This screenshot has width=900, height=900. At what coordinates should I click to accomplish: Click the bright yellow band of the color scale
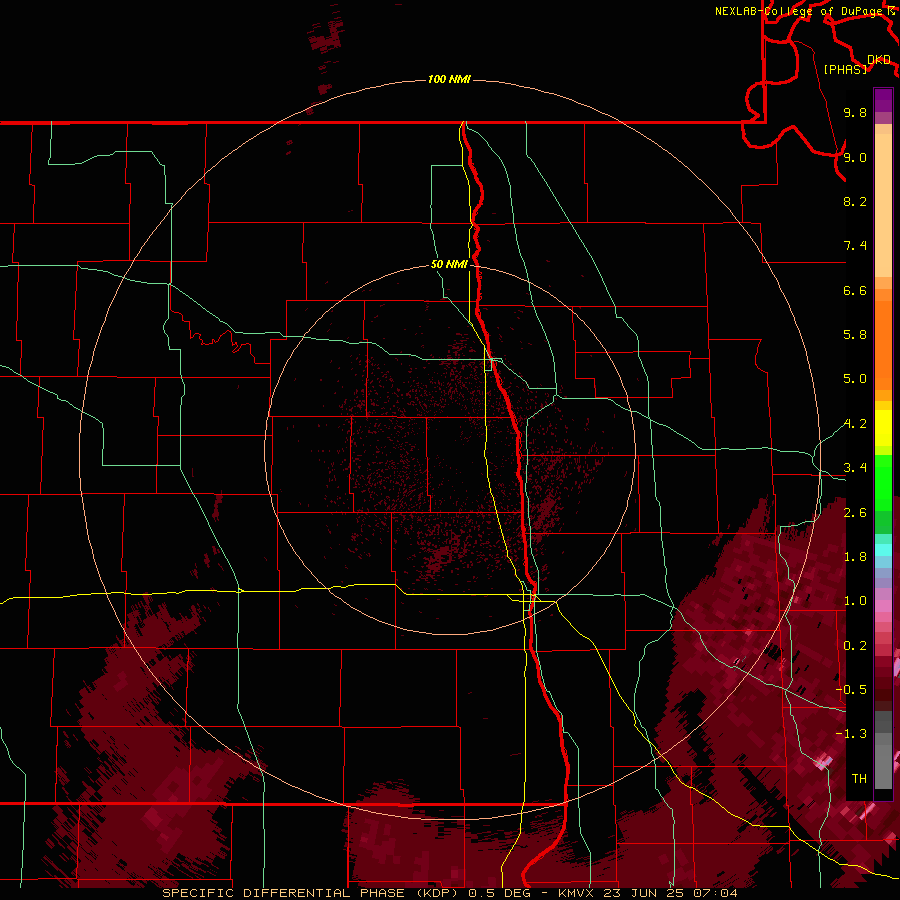[883, 428]
